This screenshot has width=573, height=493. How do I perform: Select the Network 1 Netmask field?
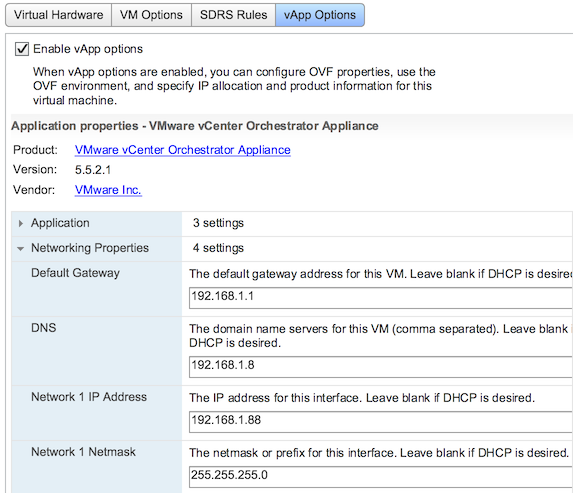pos(381,477)
